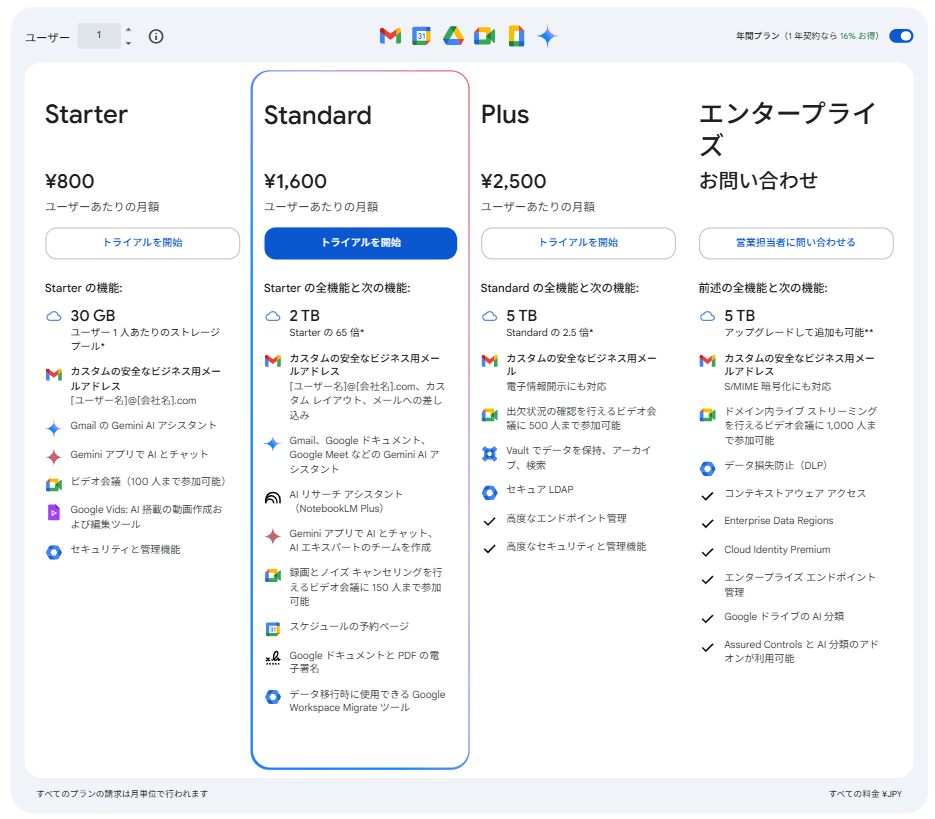
Task: Click the Standard plan heading
Action: pyautogui.click(x=318, y=115)
